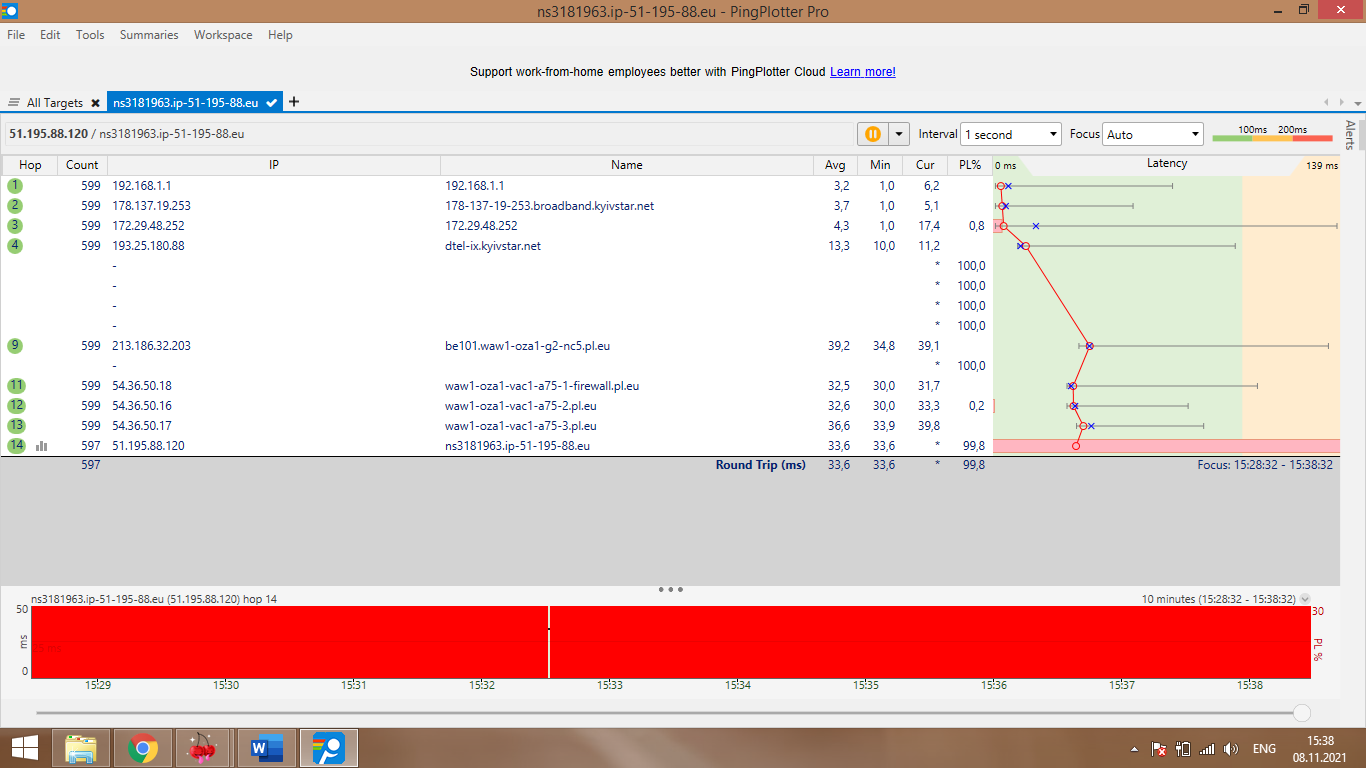Select name dtel-ix.kyivstar.net
Image resolution: width=1366 pixels, height=768 pixels.
coord(493,245)
